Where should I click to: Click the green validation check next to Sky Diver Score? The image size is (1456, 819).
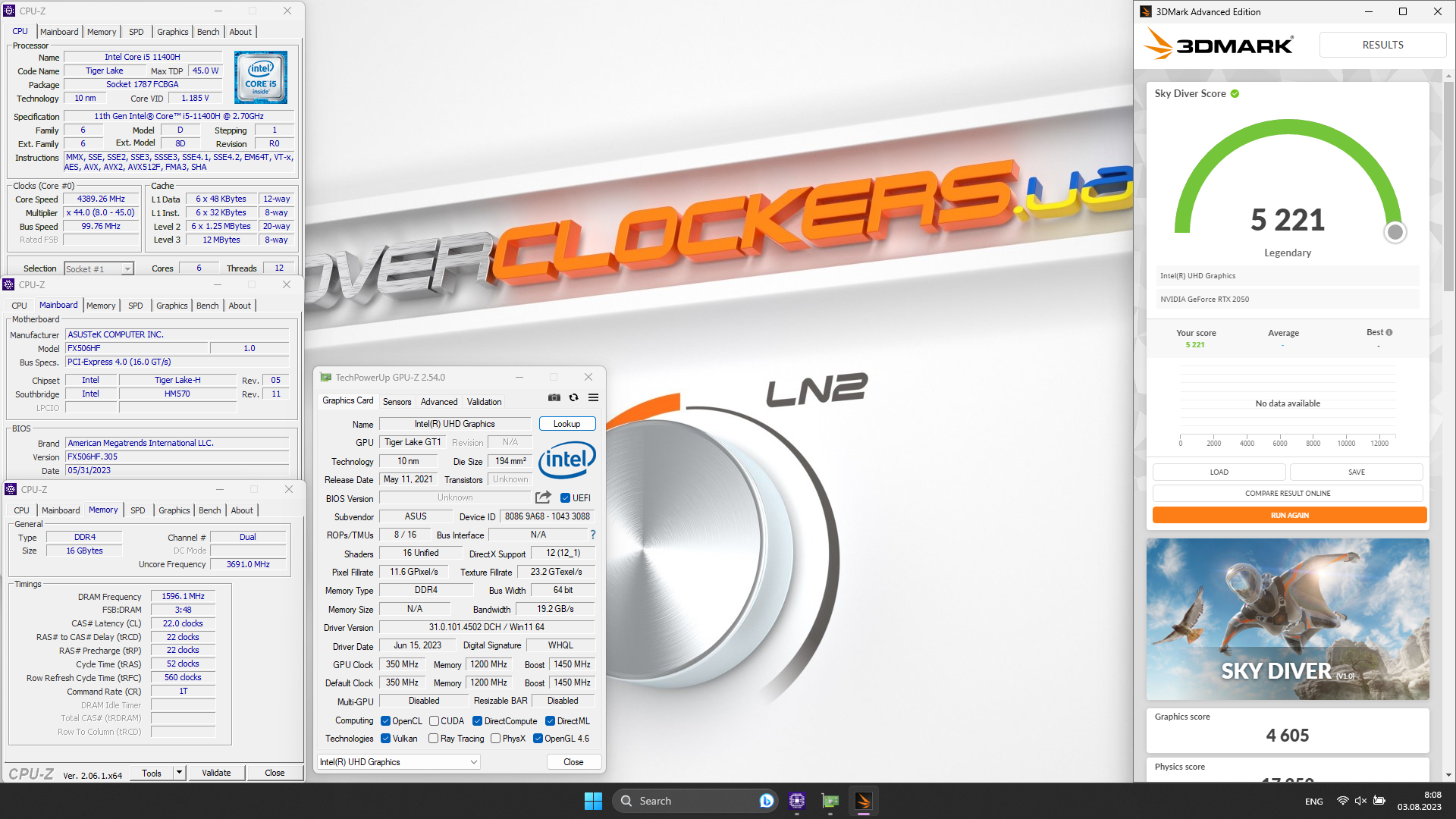(1235, 94)
